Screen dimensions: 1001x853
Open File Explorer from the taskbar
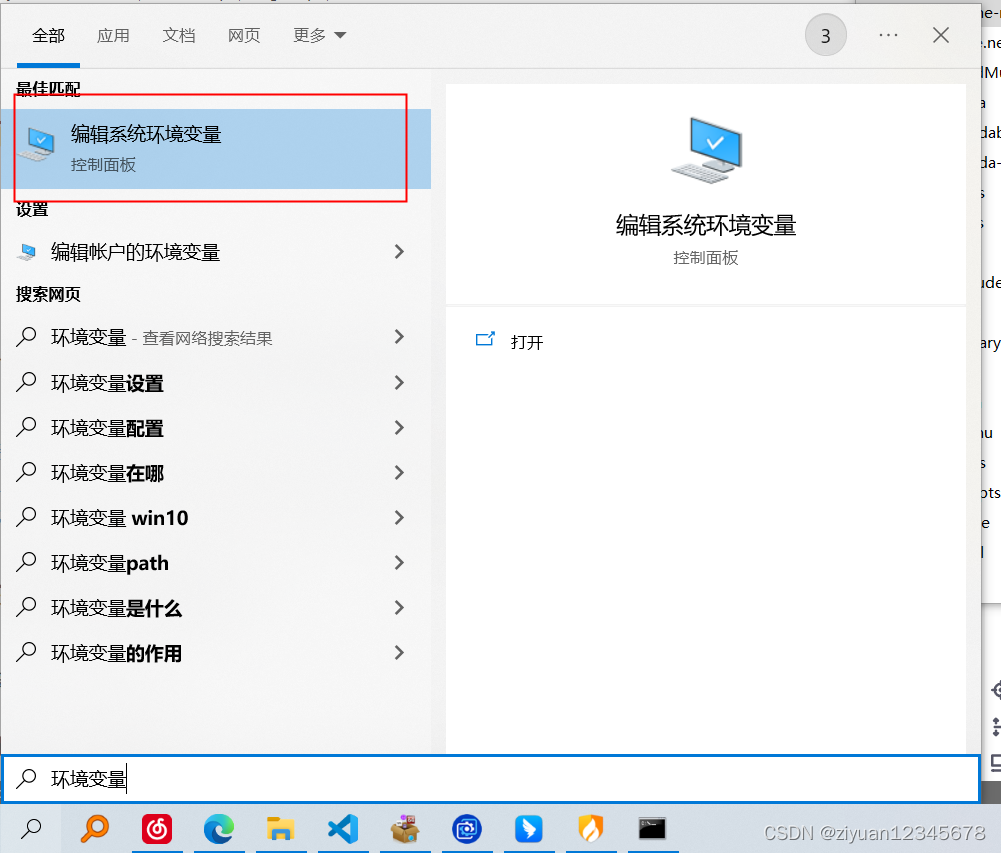281,829
